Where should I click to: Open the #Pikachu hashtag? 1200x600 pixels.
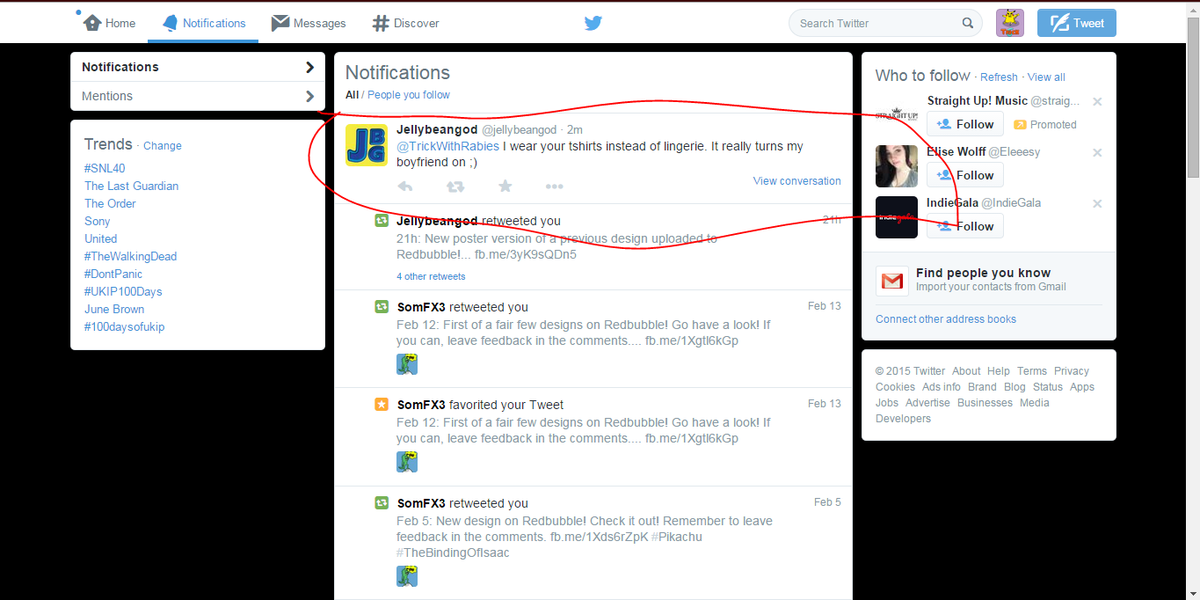click(x=678, y=537)
